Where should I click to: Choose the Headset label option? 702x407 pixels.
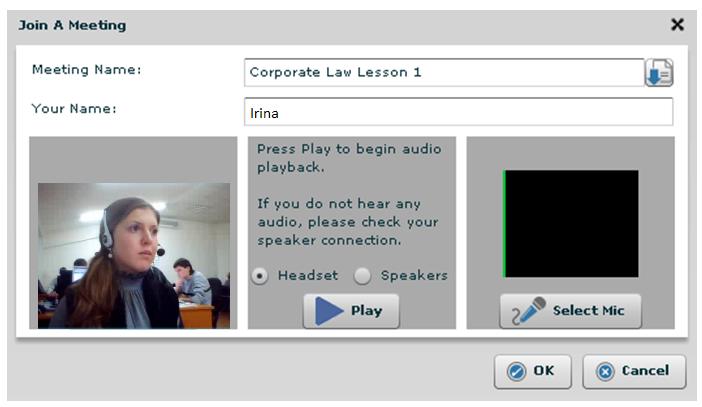308,275
